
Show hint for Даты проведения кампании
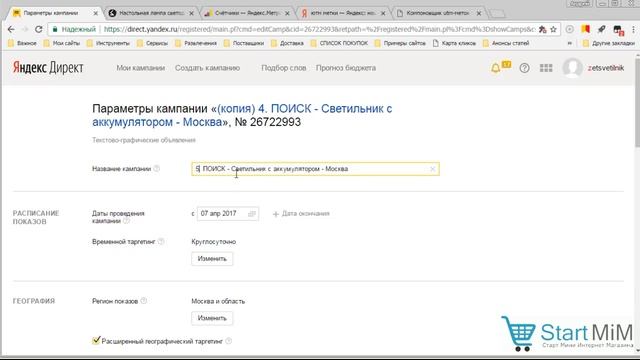[127, 221]
